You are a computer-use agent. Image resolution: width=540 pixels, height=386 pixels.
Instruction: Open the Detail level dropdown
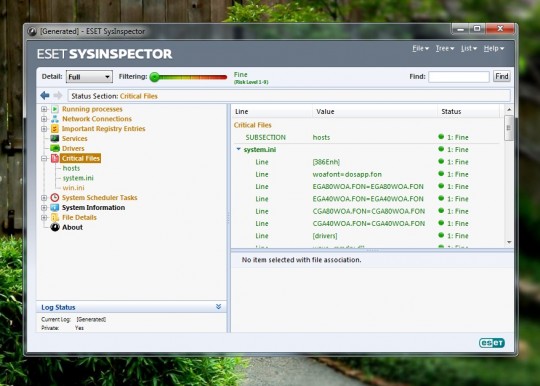point(89,77)
